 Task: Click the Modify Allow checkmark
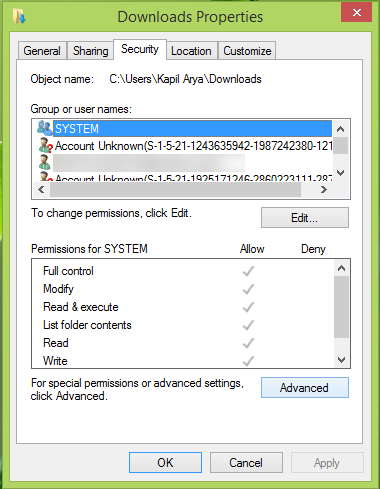coord(248,289)
